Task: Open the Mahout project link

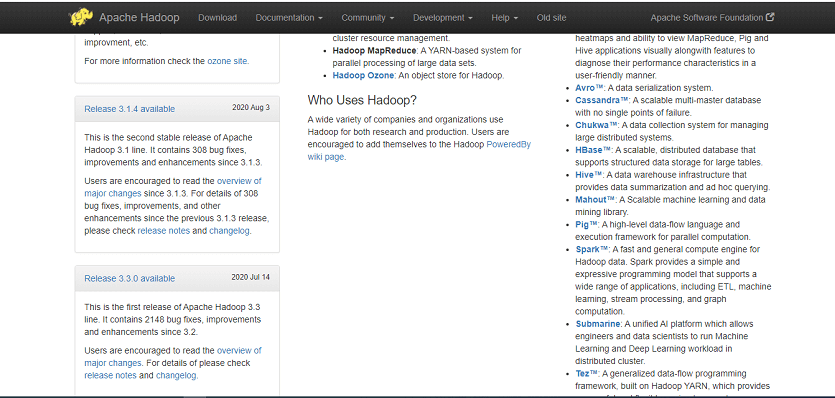Action: tap(595, 200)
